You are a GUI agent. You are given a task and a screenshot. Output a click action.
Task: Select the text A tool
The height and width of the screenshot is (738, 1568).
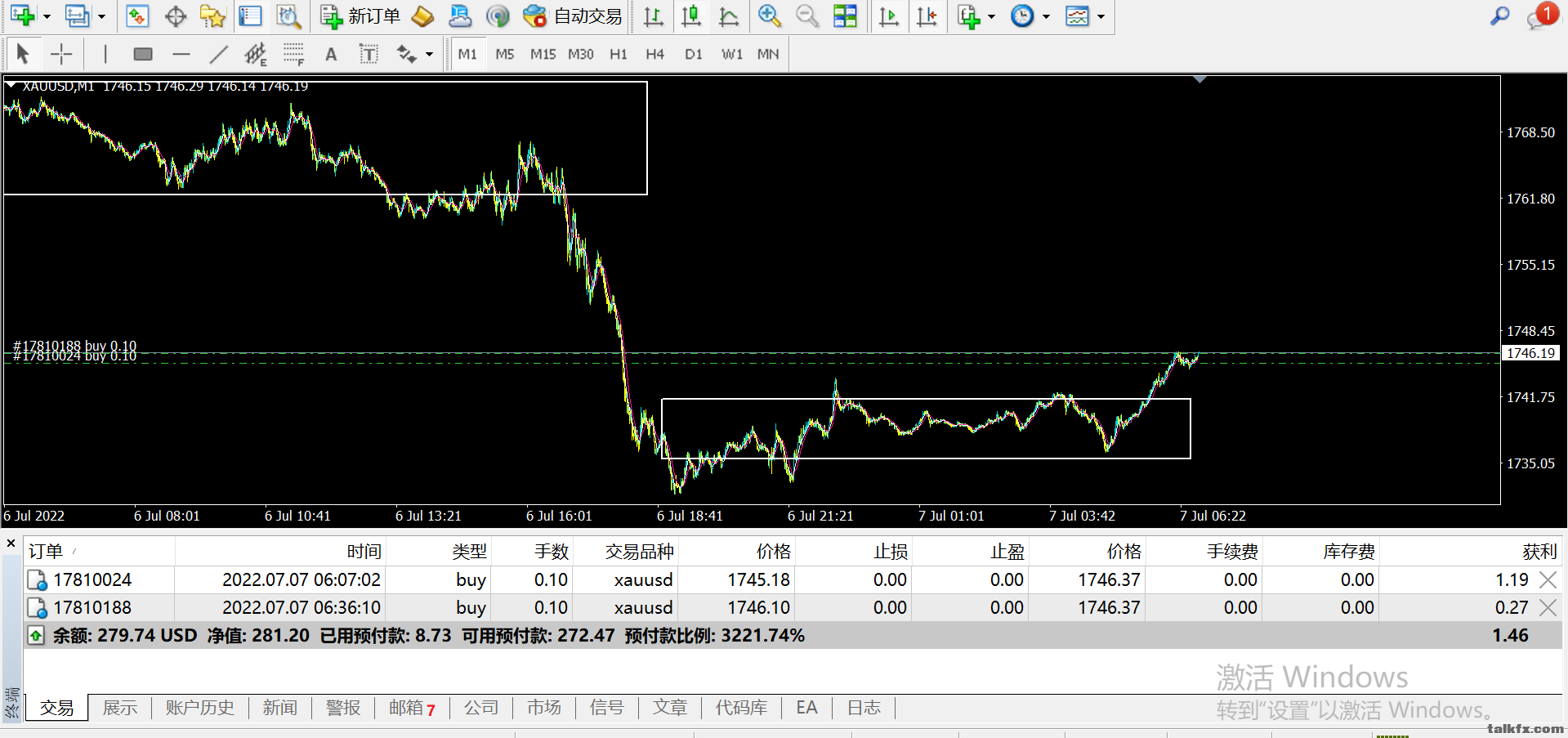[331, 54]
